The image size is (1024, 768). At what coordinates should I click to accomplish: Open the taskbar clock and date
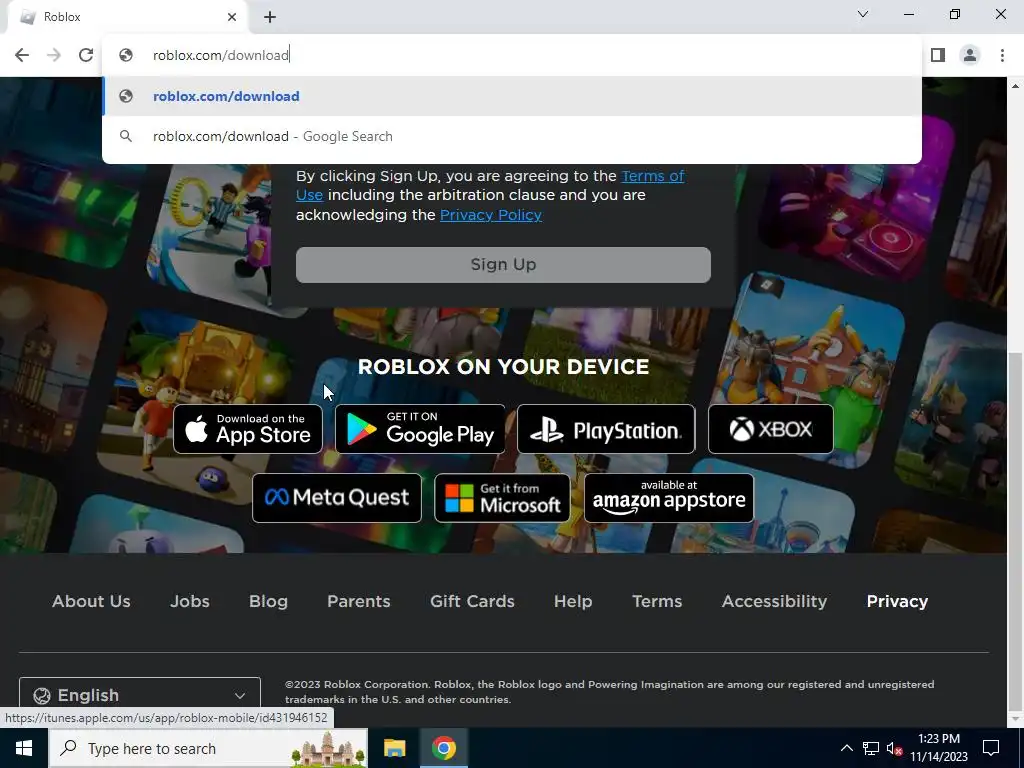pos(938,748)
